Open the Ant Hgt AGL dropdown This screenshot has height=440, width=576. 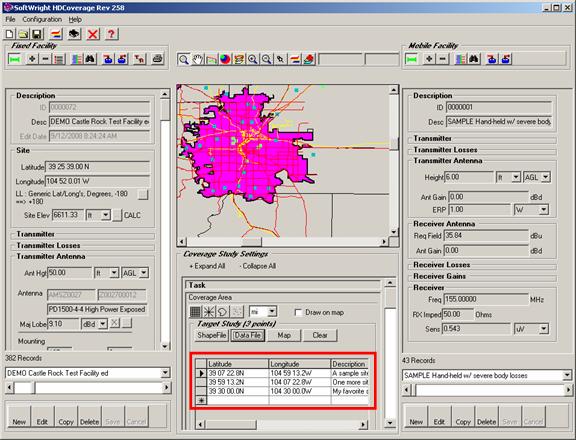point(144,273)
